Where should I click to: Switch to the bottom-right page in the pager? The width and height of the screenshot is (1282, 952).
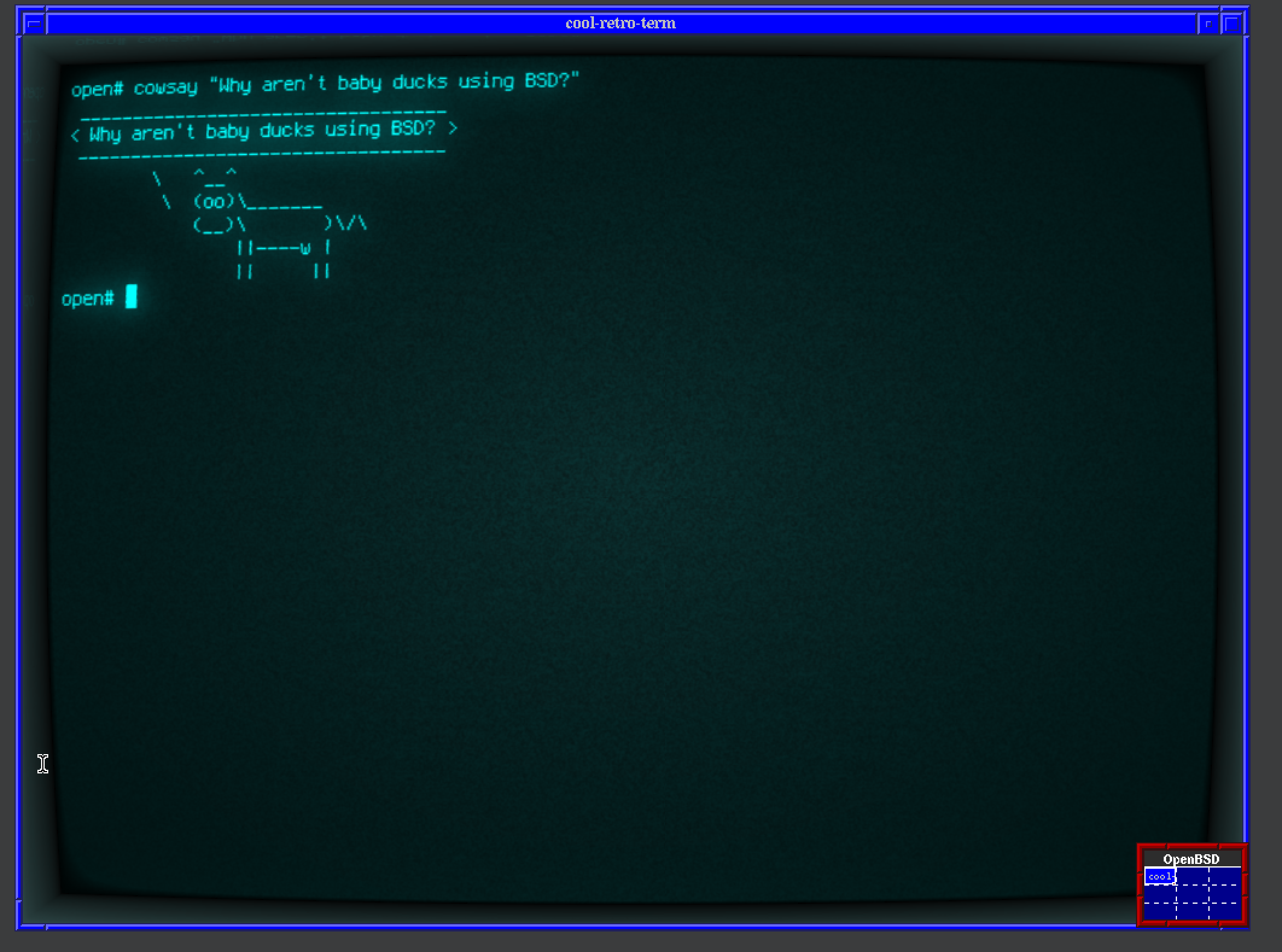coord(1225,911)
